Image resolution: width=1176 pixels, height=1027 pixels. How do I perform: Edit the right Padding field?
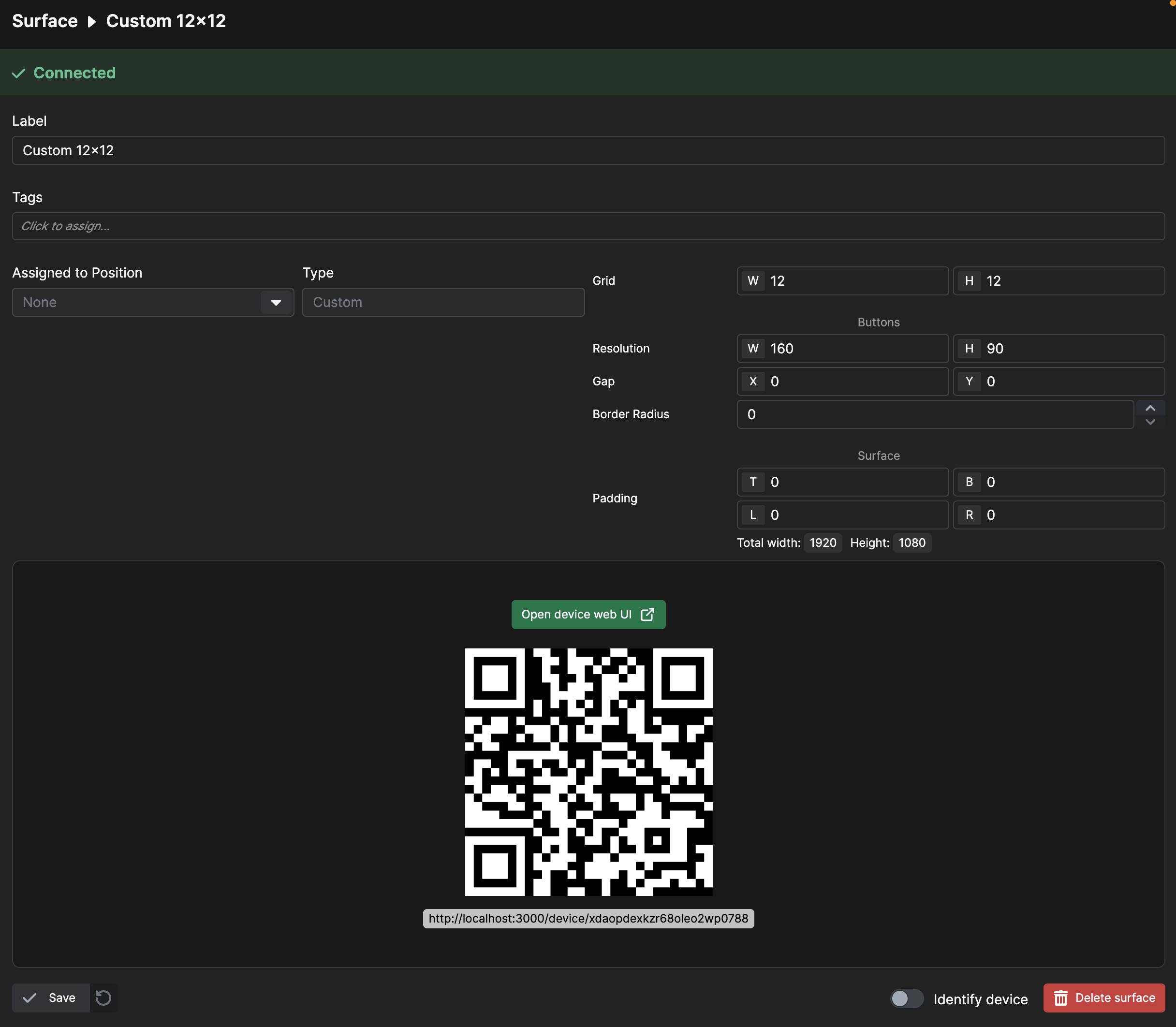[1058, 515]
